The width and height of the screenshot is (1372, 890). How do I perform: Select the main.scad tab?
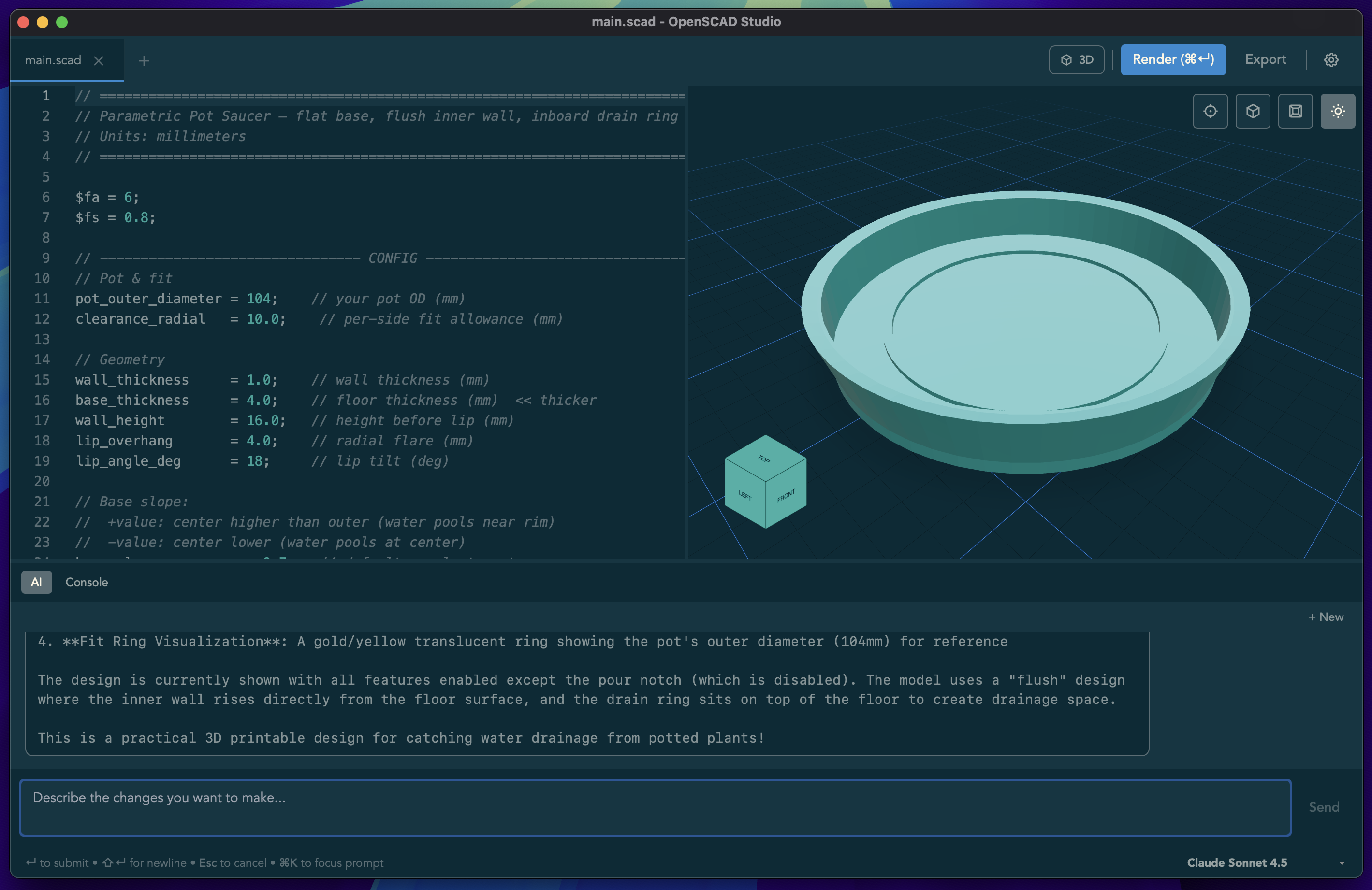pos(53,60)
